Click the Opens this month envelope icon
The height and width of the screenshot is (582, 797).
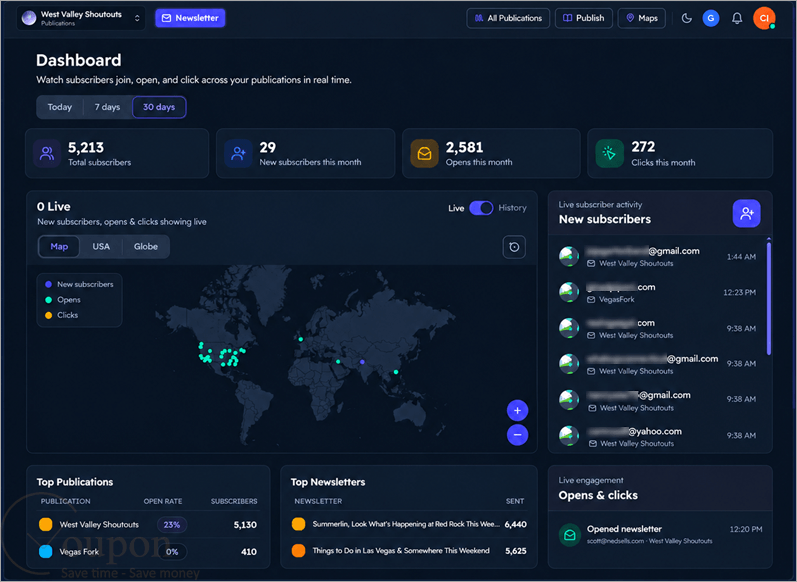coord(424,154)
